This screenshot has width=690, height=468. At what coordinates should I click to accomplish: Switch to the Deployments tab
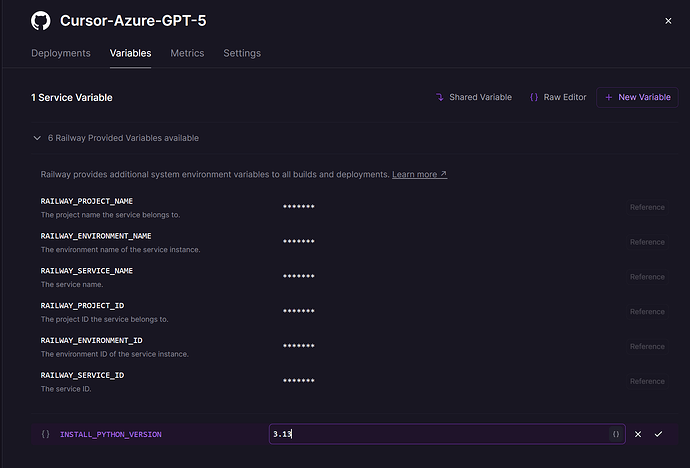61,53
